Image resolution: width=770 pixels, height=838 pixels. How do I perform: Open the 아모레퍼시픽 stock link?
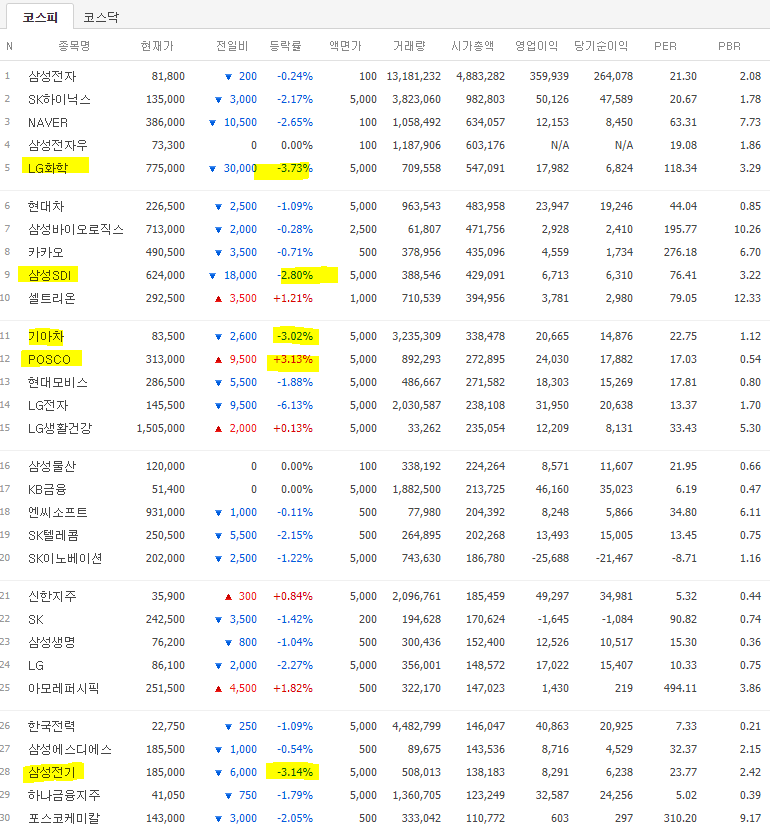63,688
